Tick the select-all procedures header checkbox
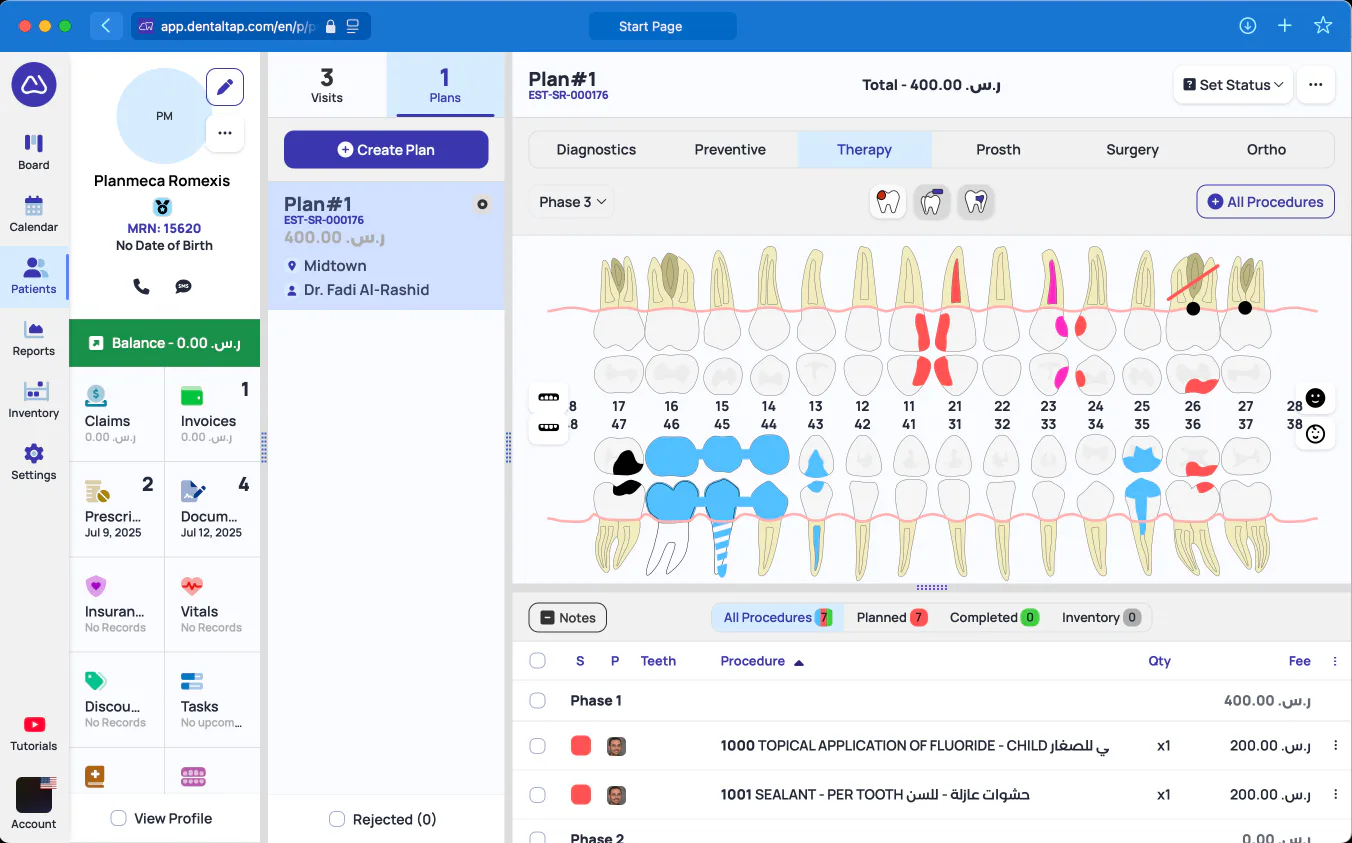 (537, 661)
